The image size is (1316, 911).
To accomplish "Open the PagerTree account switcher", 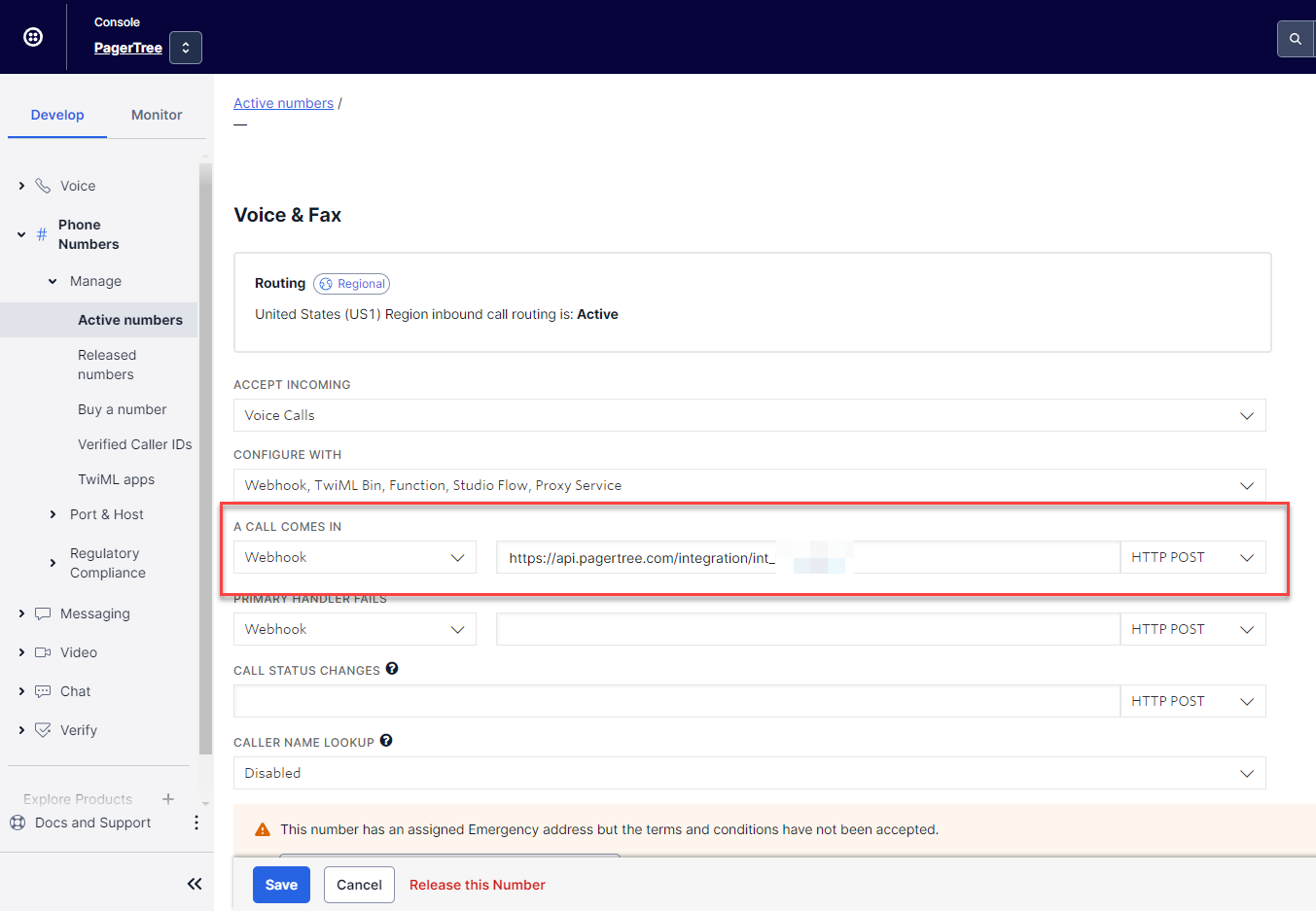I will point(186,48).
